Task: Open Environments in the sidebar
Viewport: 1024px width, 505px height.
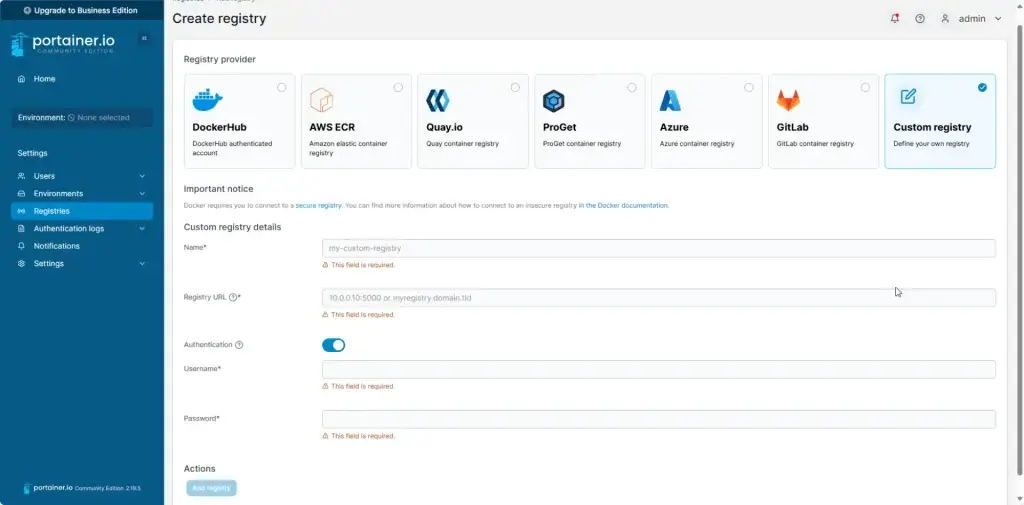Action: point(82,194)
